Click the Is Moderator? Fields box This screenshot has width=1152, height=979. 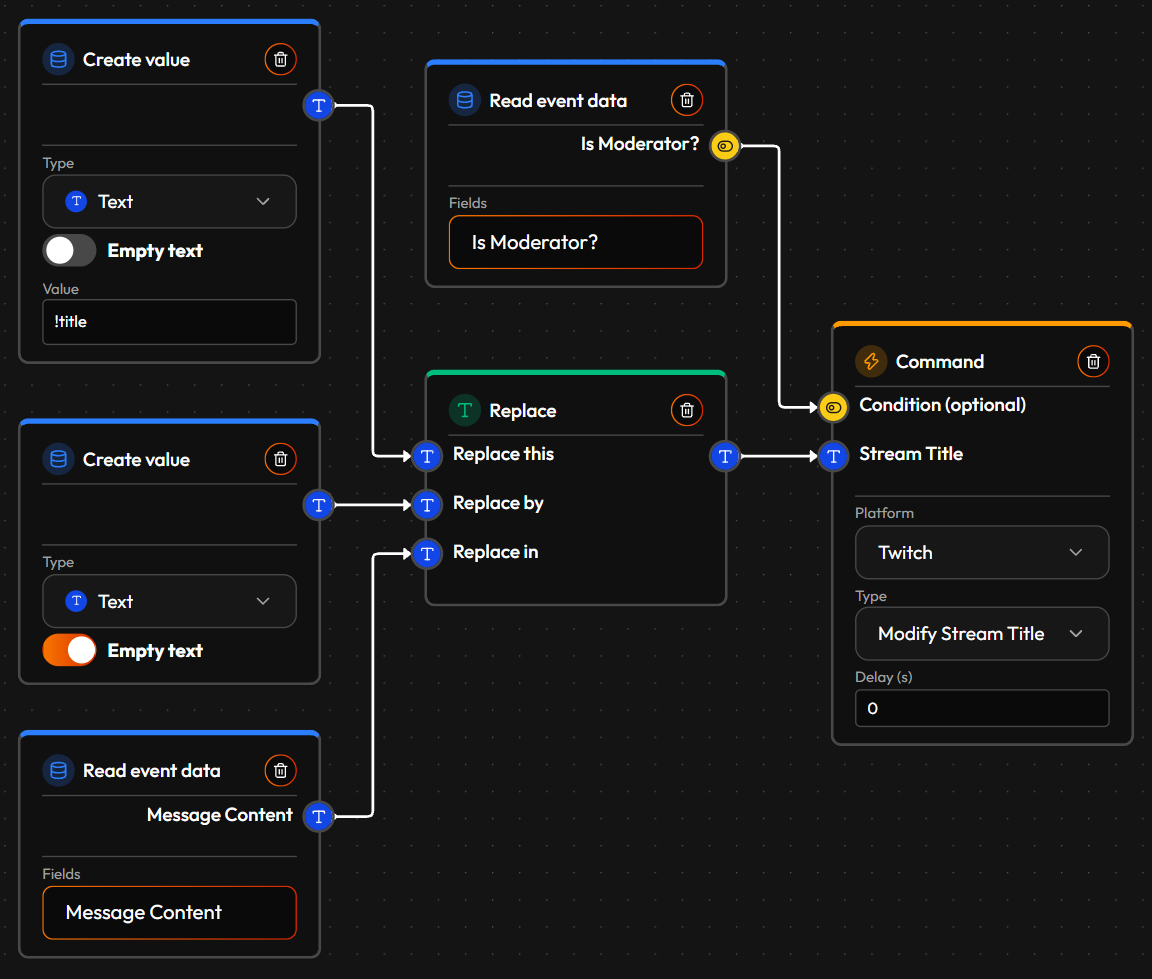click(576, 242)
